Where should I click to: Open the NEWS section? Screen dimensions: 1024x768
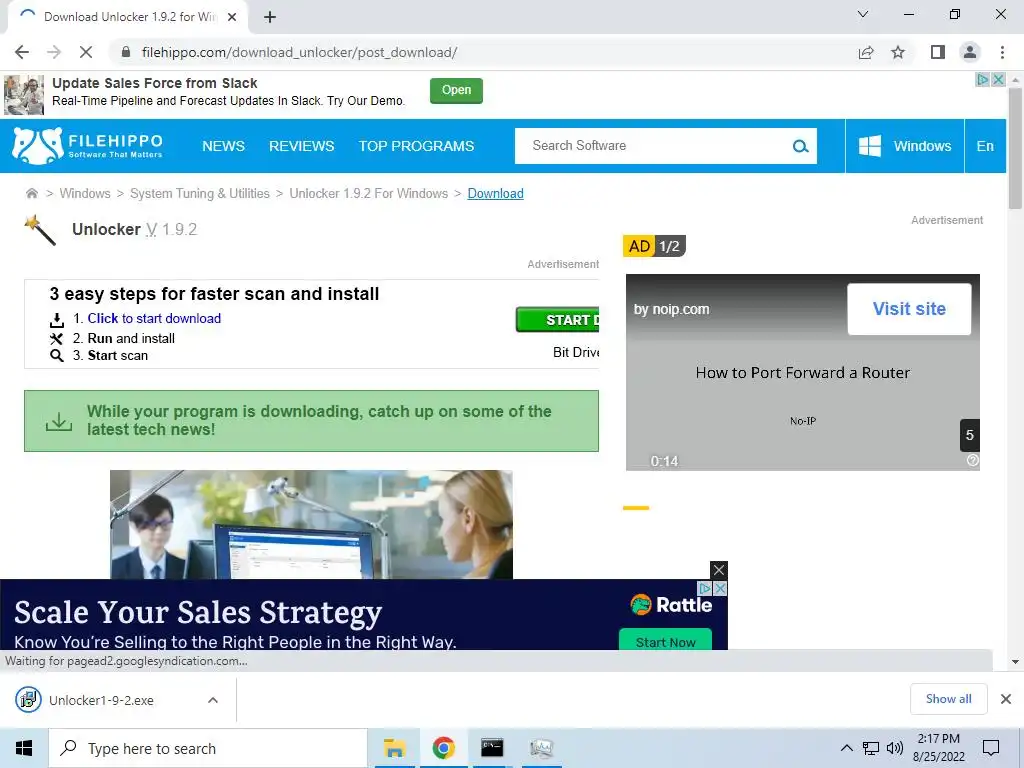pyautogui.click(x=223, y=146)
